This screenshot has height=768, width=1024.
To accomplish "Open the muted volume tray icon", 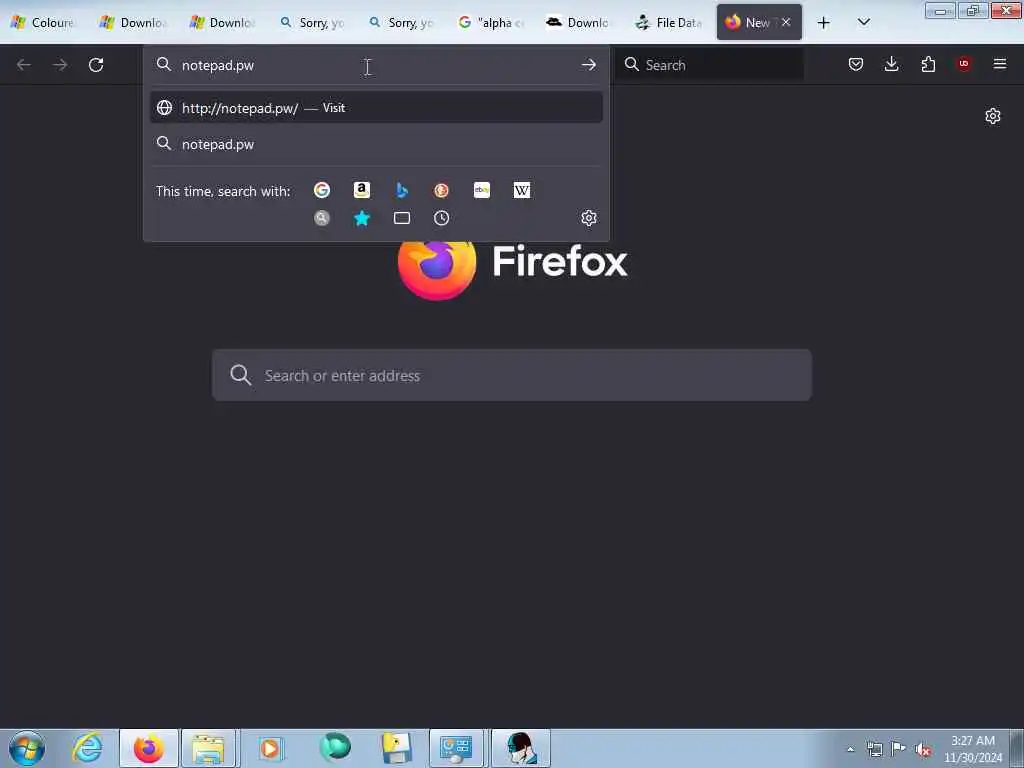I will pyautogui.click(x=923, y=750).
